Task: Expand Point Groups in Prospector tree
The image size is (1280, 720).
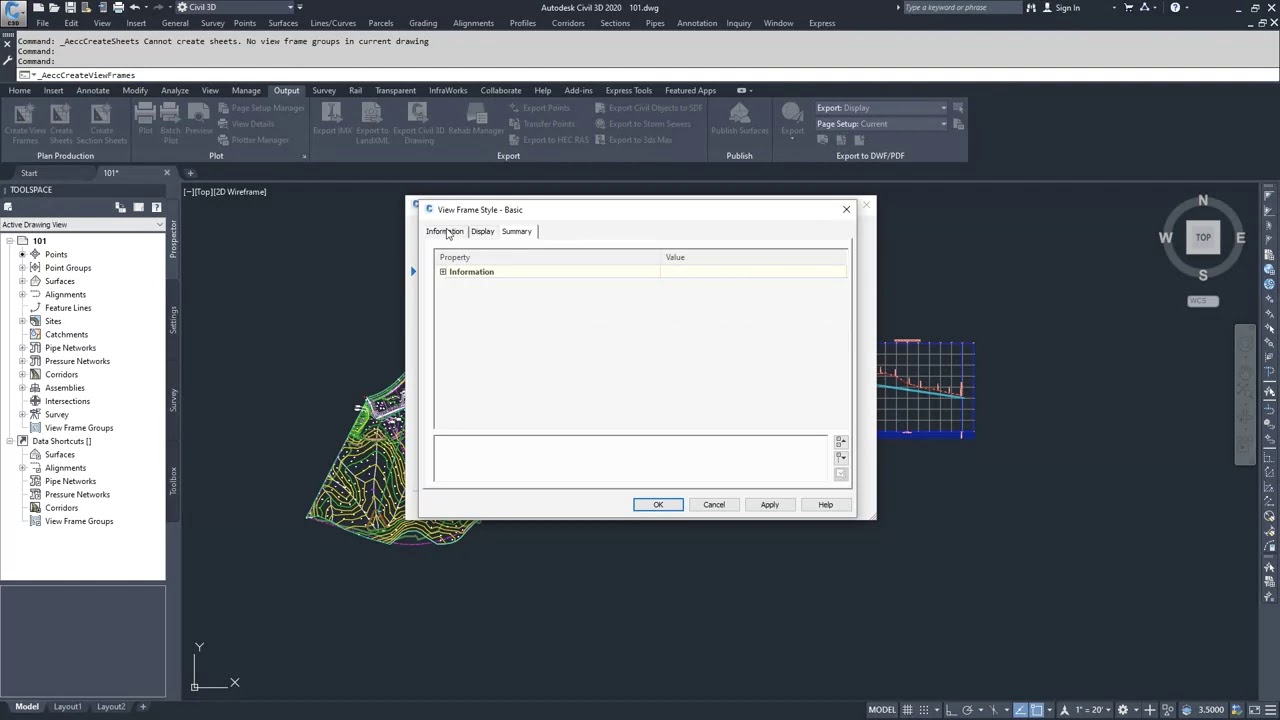Action: 22,268
